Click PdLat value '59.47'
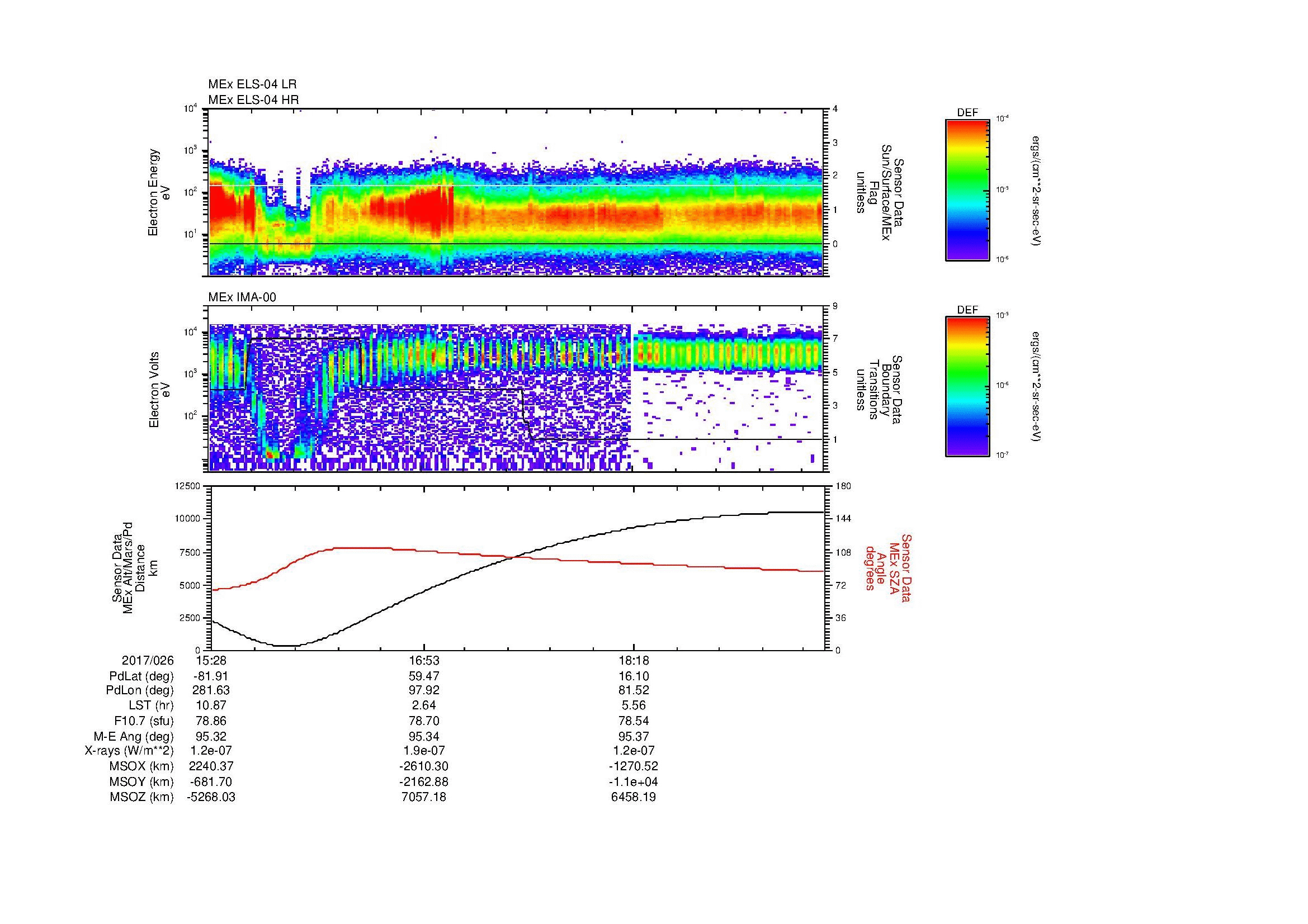The height and width of the screenshot is (924, 1308). pos(424,676)
